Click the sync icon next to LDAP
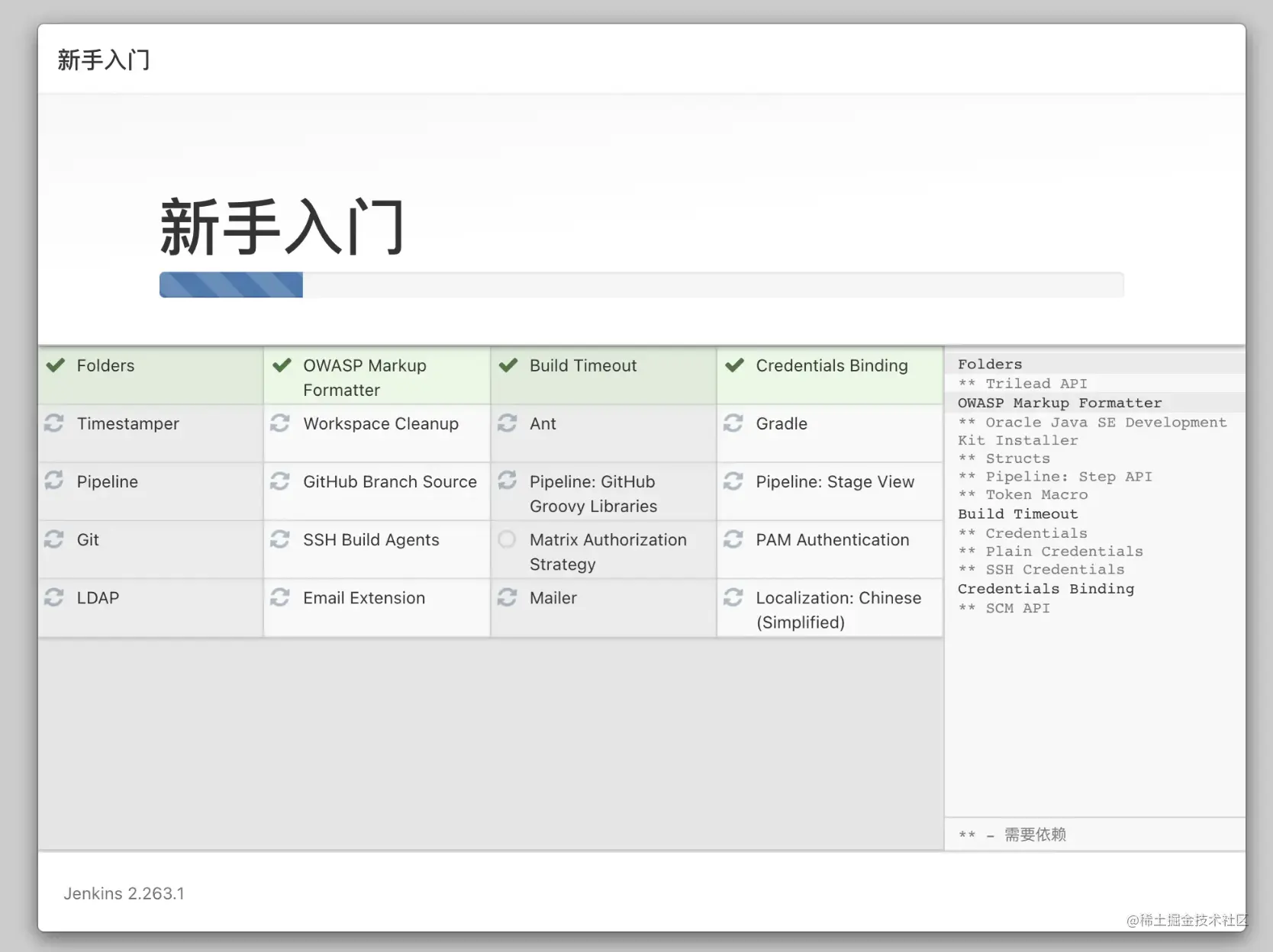This screenshot has width=1273, height=952. [x=54, y=597]
